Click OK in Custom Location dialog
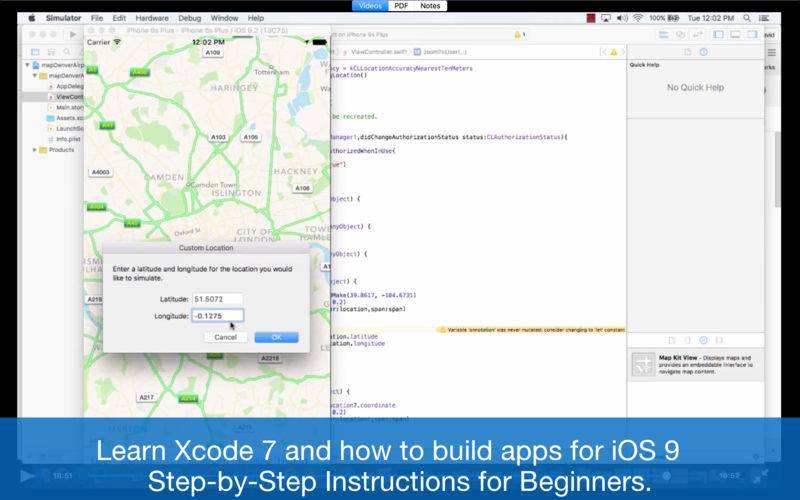800x500 pixels. 277,337
